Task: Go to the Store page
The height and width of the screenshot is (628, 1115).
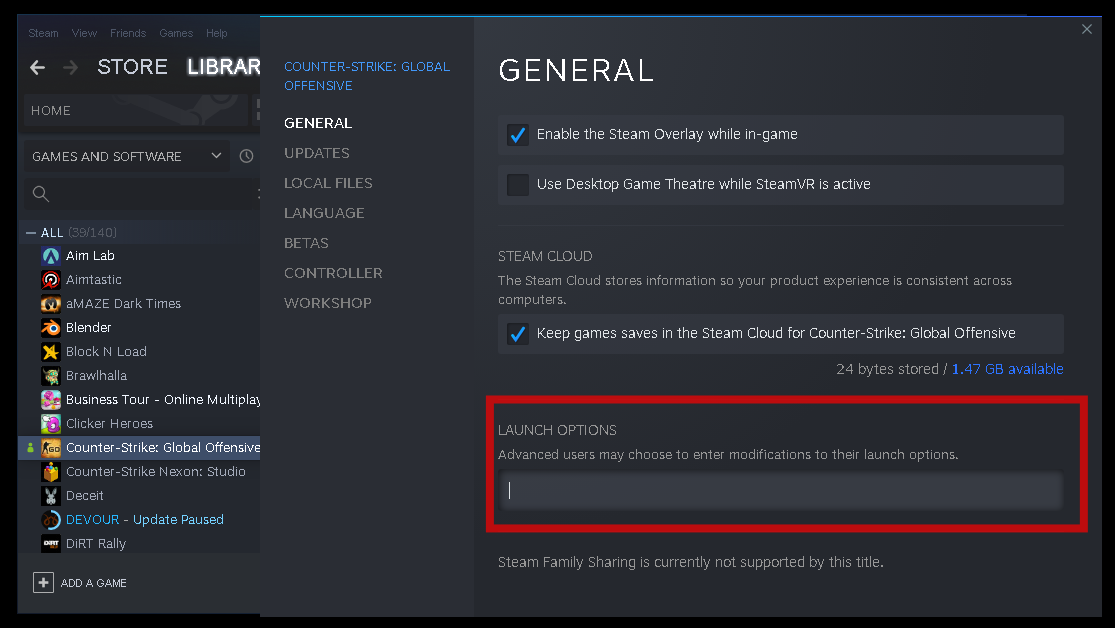Action: tap(132, 67)
